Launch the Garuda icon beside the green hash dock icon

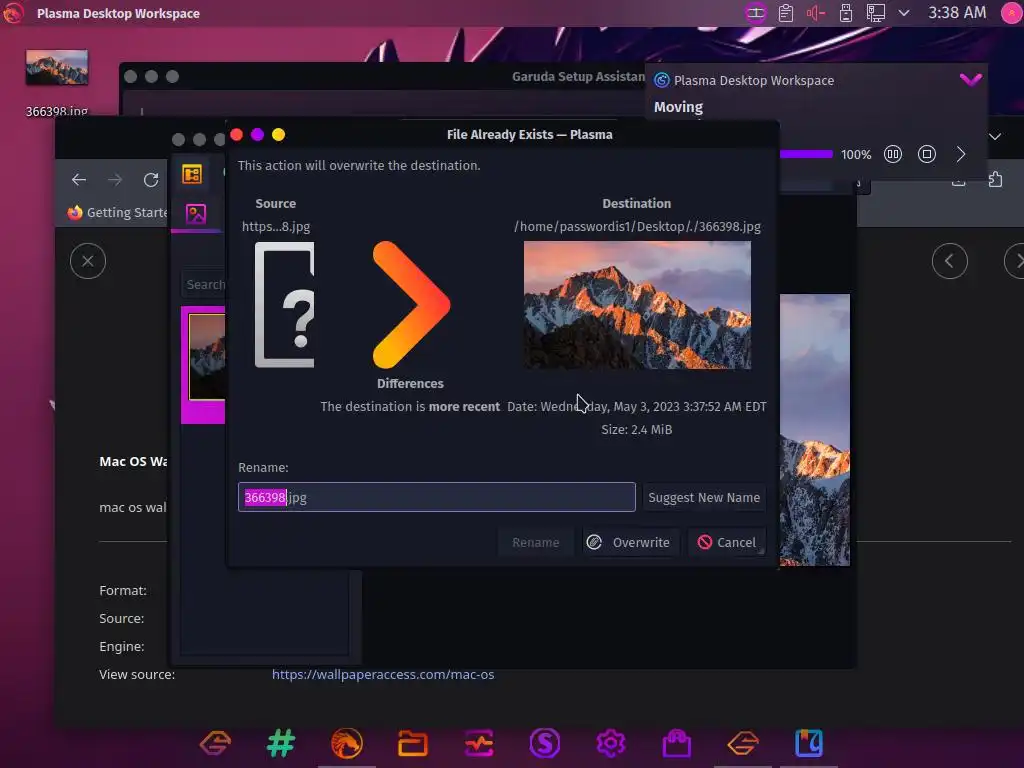click(x=216, y=743)
